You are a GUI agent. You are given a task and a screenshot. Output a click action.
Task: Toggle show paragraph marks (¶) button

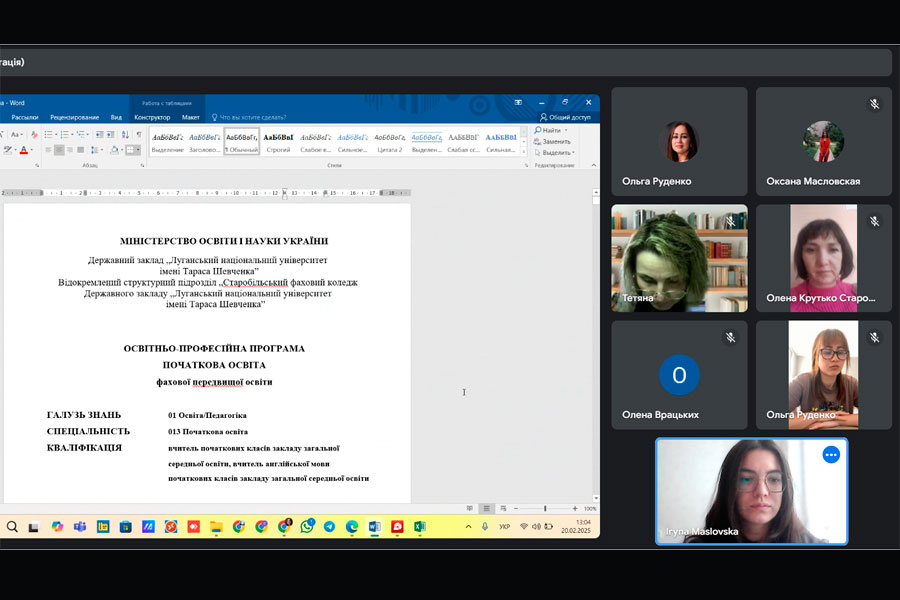coord(139,134)
